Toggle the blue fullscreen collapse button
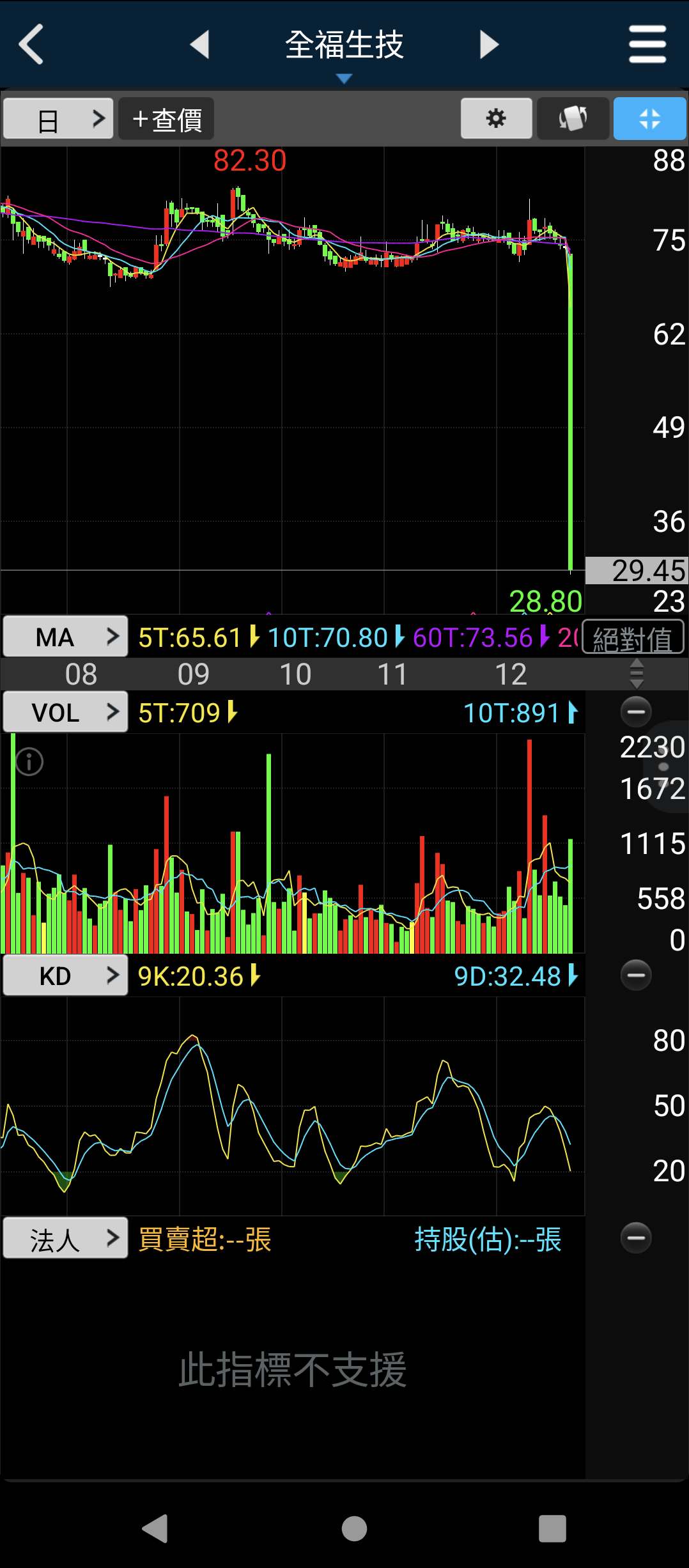 (x=649, y=118)
